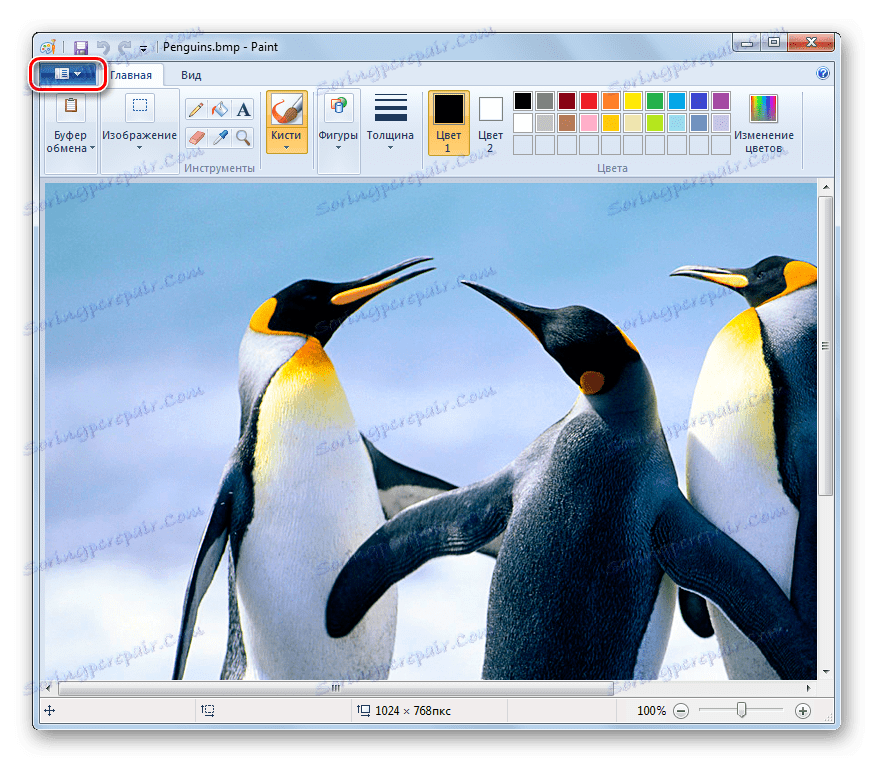
Task: Pick the yellow color swatch in top row
Action: [633, 101]
